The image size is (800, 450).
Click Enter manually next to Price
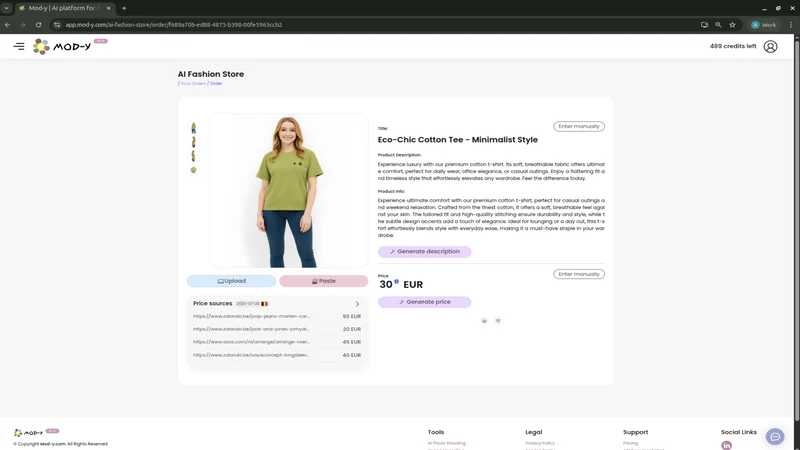[x=579, y=274]
